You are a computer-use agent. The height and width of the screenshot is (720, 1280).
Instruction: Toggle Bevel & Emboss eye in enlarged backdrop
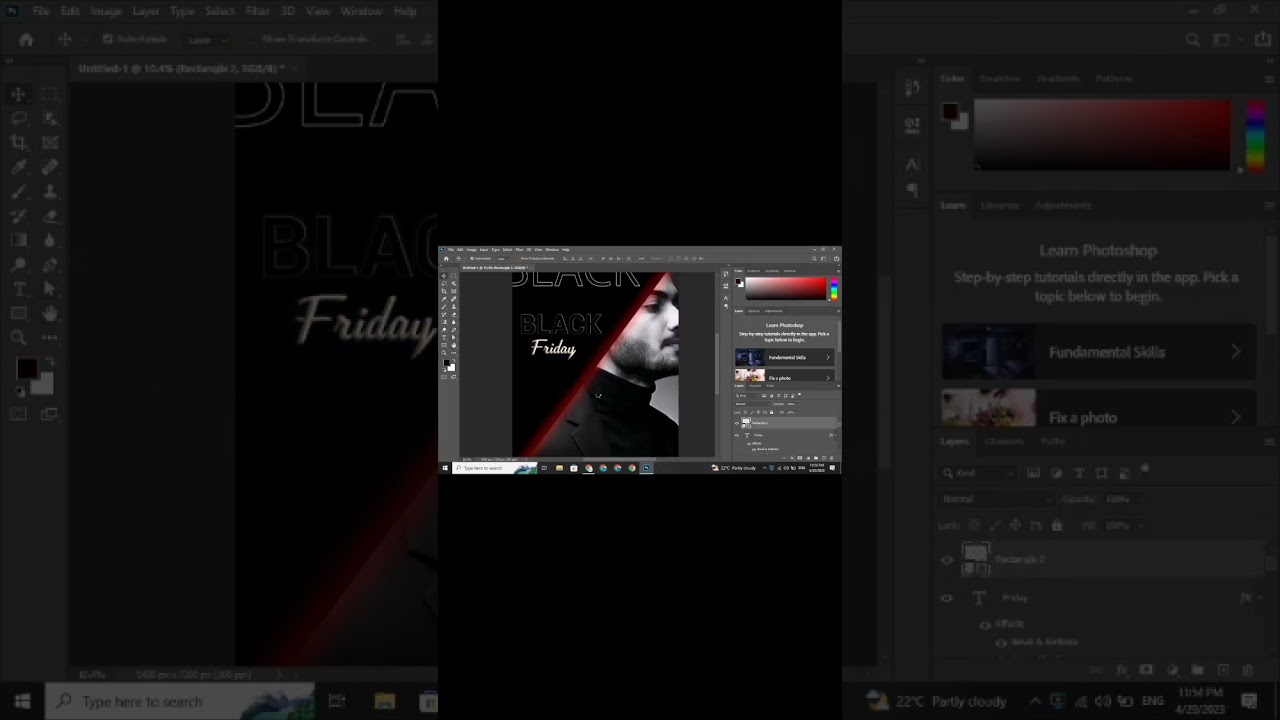(1001, 642)
